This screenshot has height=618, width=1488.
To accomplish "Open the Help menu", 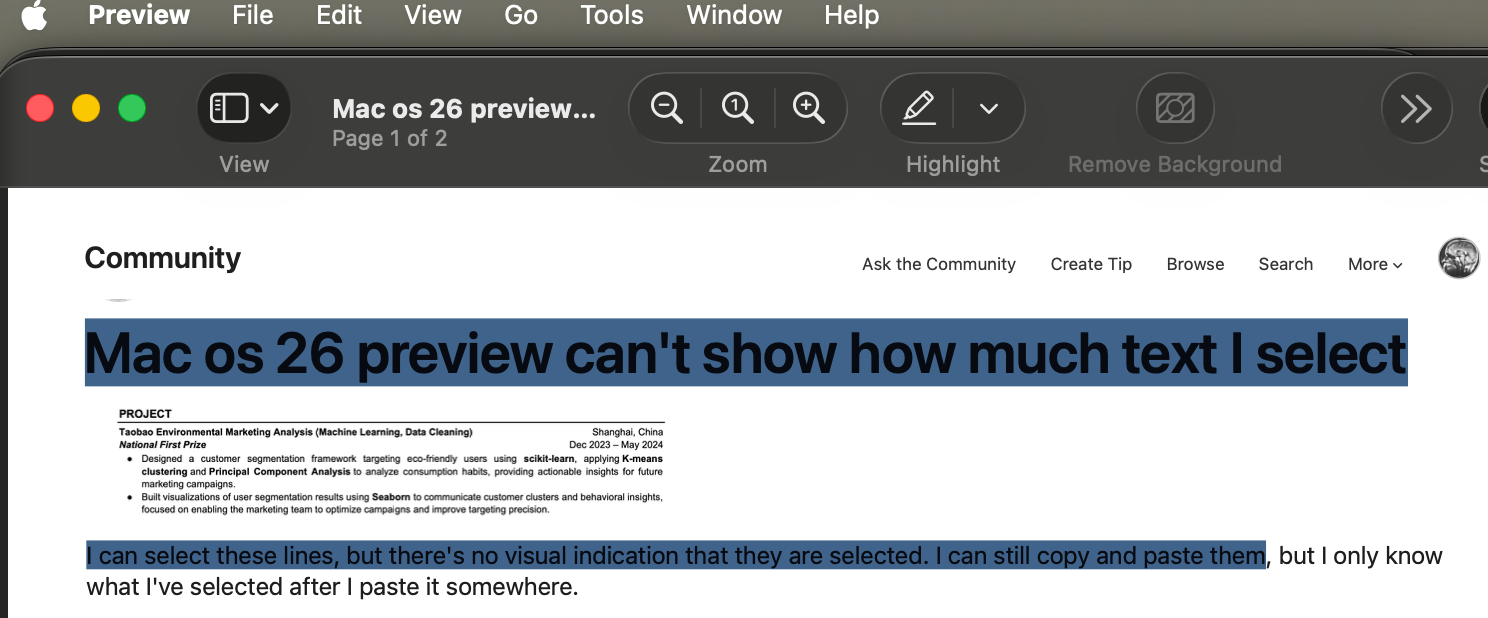I will [x=852, y=15].
